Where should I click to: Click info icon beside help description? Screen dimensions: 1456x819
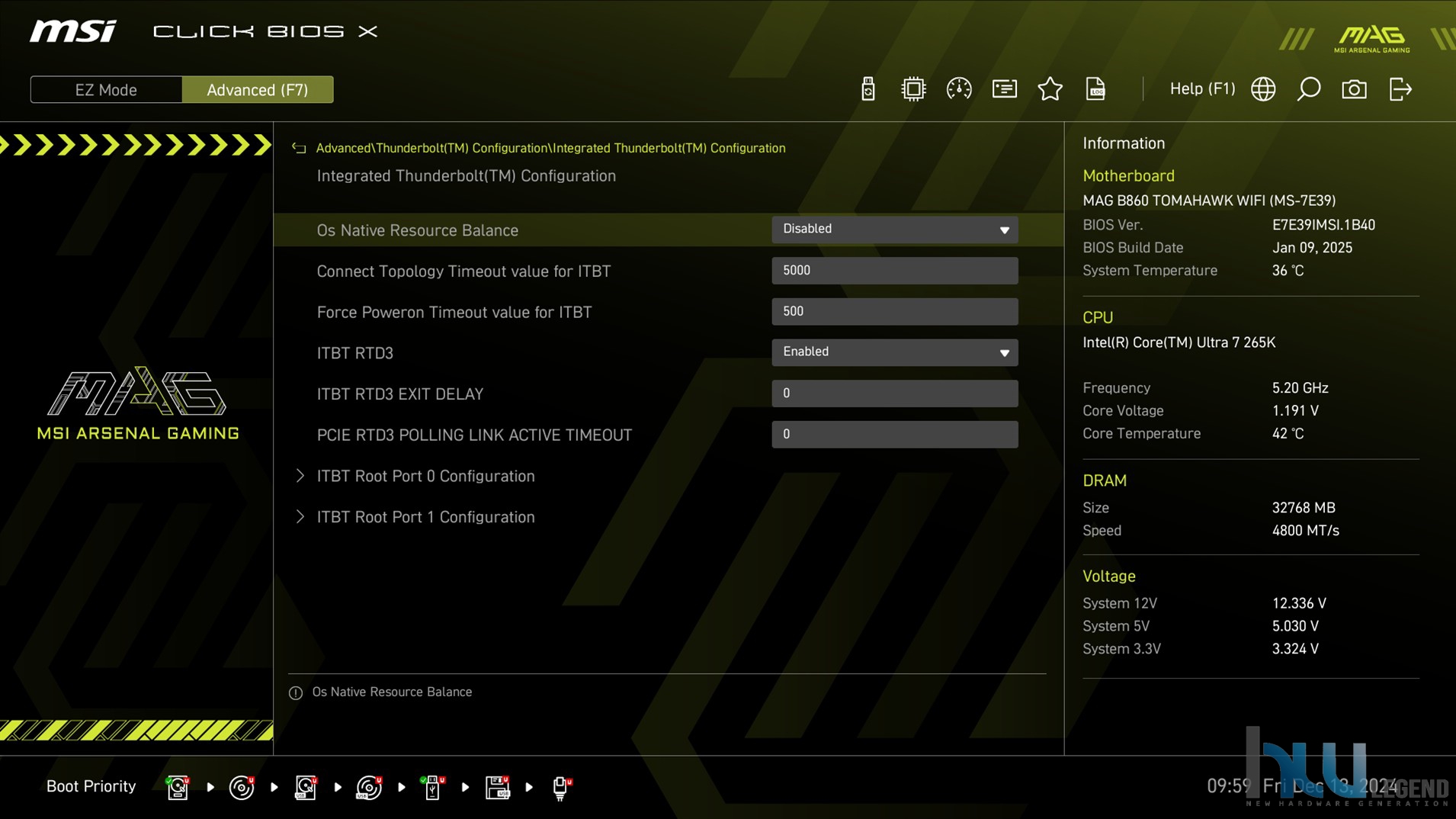pyautogui.click(x=296, y=692)
